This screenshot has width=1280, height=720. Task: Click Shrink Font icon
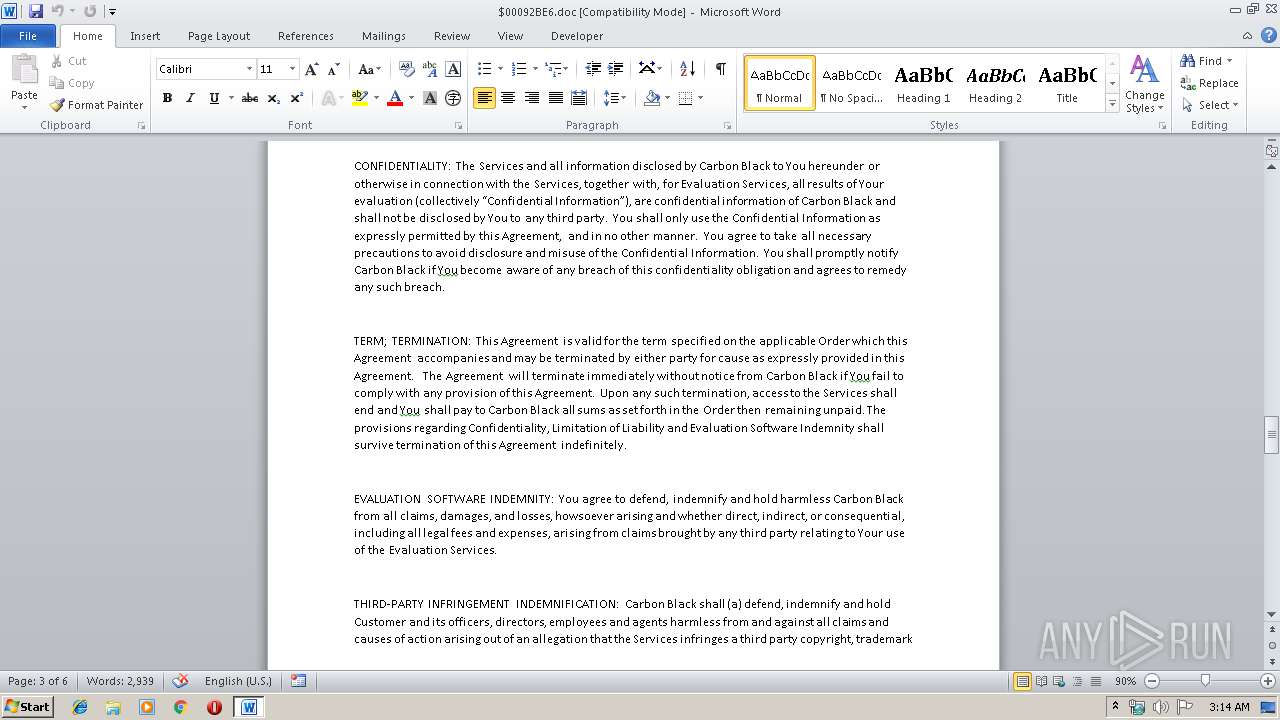(334, 69)
